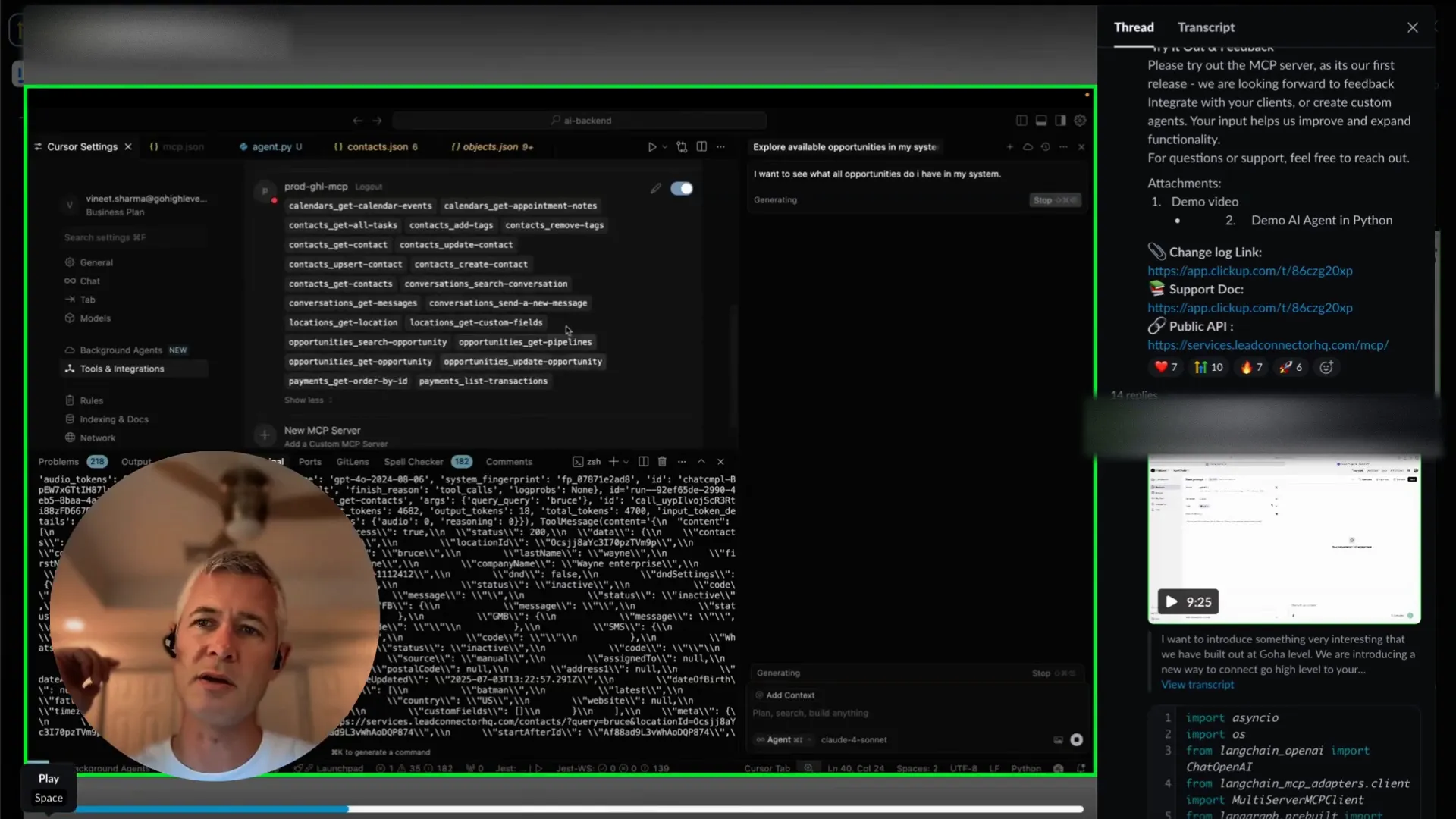
Task: Click the Python language mode in status bar
Action: pyautogui.click(x=1026, y=769)
